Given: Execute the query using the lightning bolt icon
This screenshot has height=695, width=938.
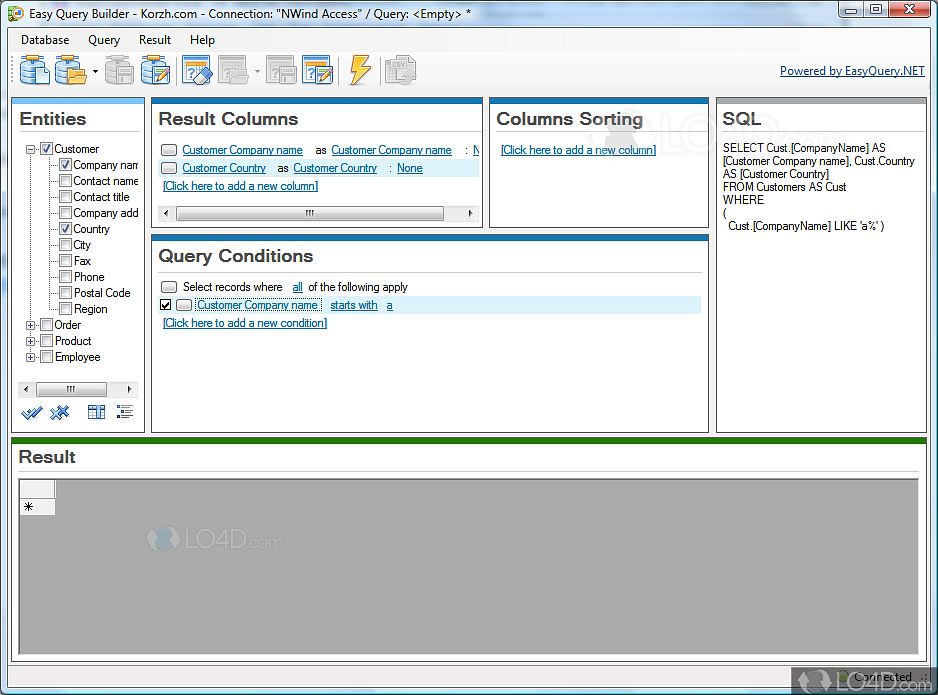Looking at the screenshot, I should click(360, 70).
